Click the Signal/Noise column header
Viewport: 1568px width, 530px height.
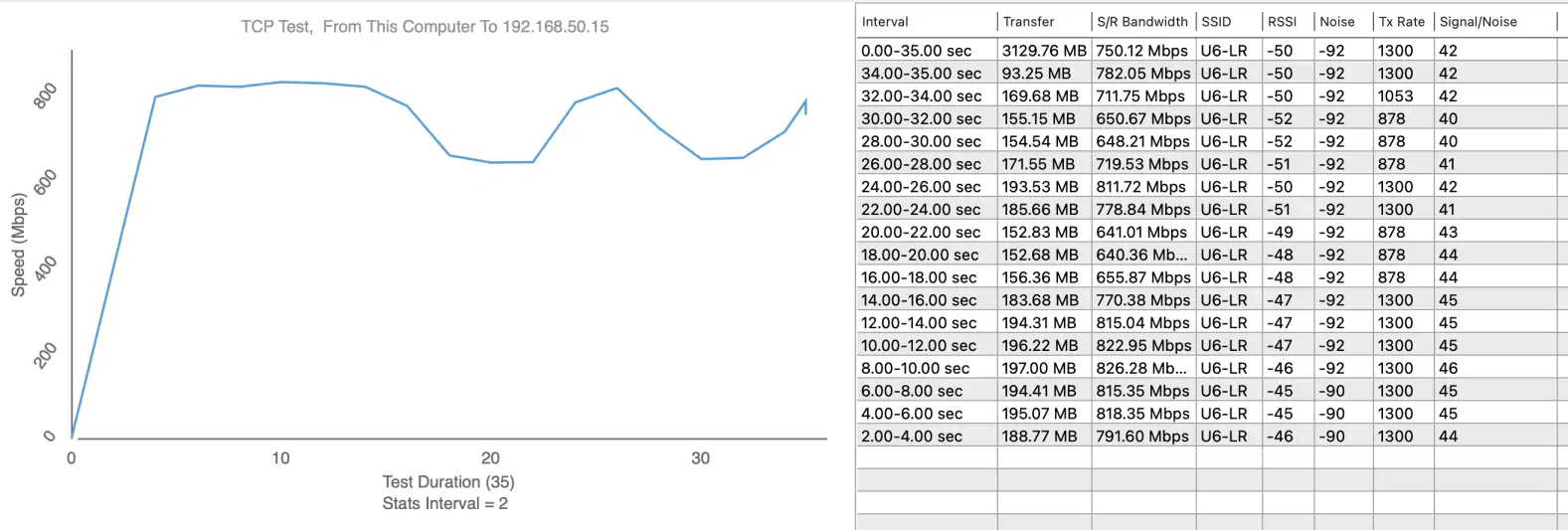pos(1478,22)
